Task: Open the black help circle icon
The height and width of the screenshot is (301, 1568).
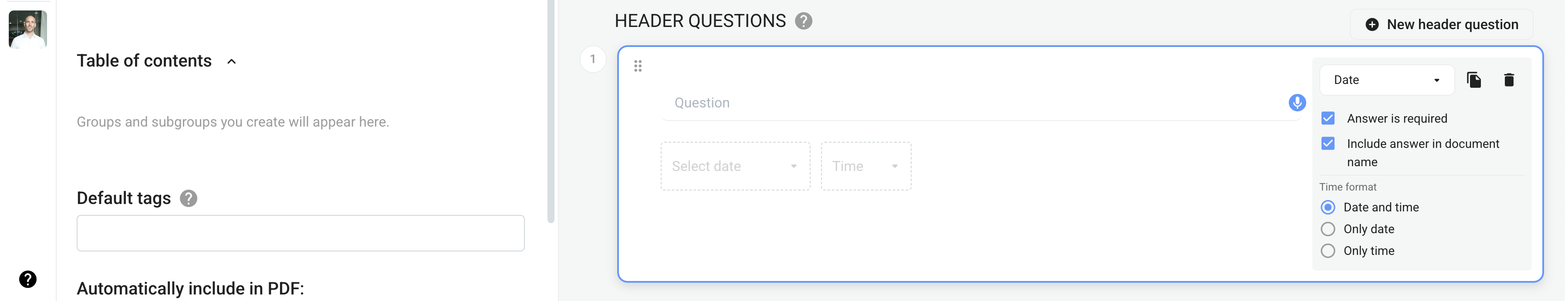Action: point(28,279)
